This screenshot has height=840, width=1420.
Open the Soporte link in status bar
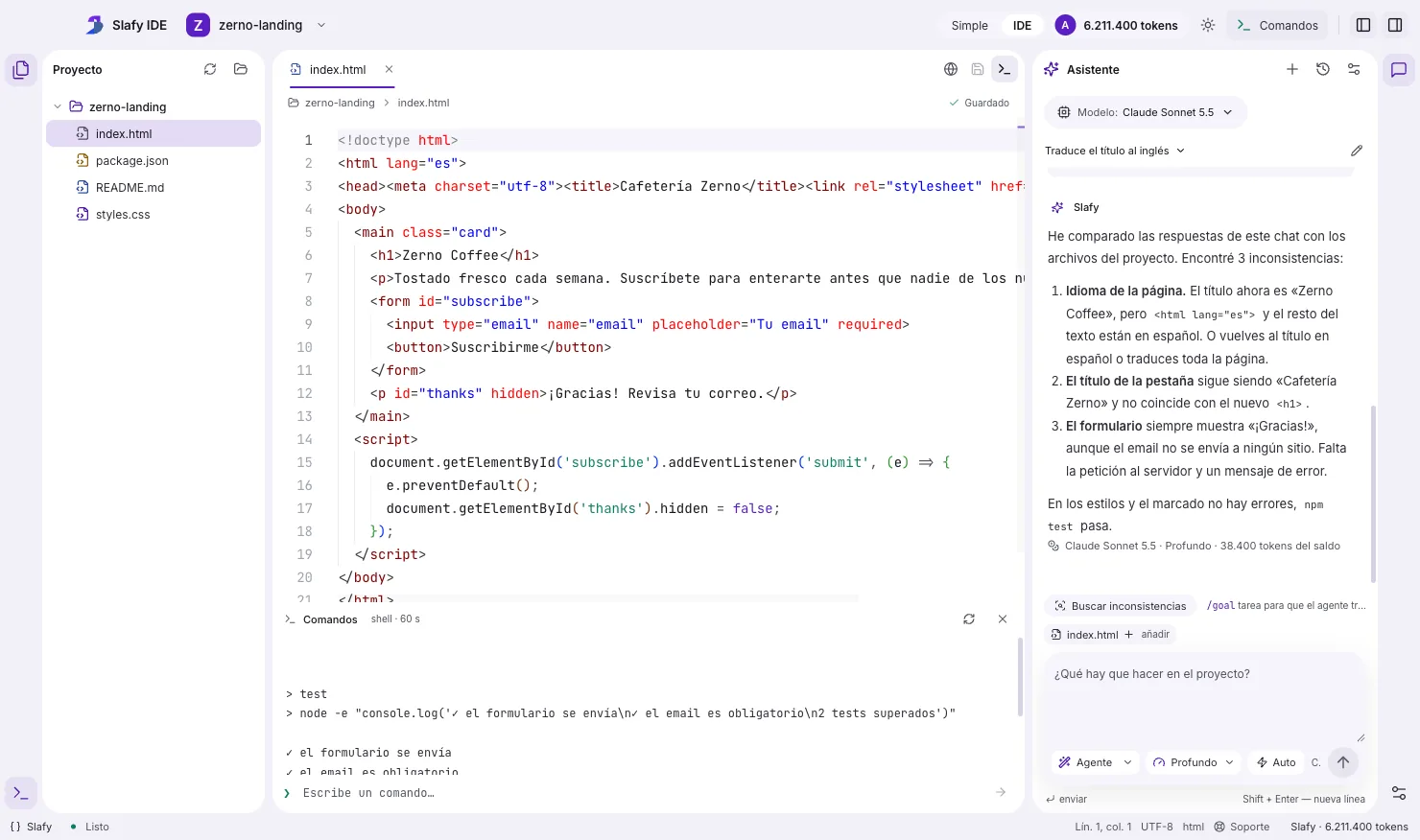[1242, 827]
